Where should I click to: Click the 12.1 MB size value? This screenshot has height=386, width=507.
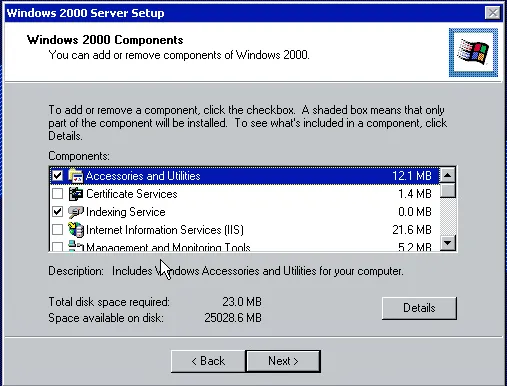pyautogui.click(x=412, y=176)
